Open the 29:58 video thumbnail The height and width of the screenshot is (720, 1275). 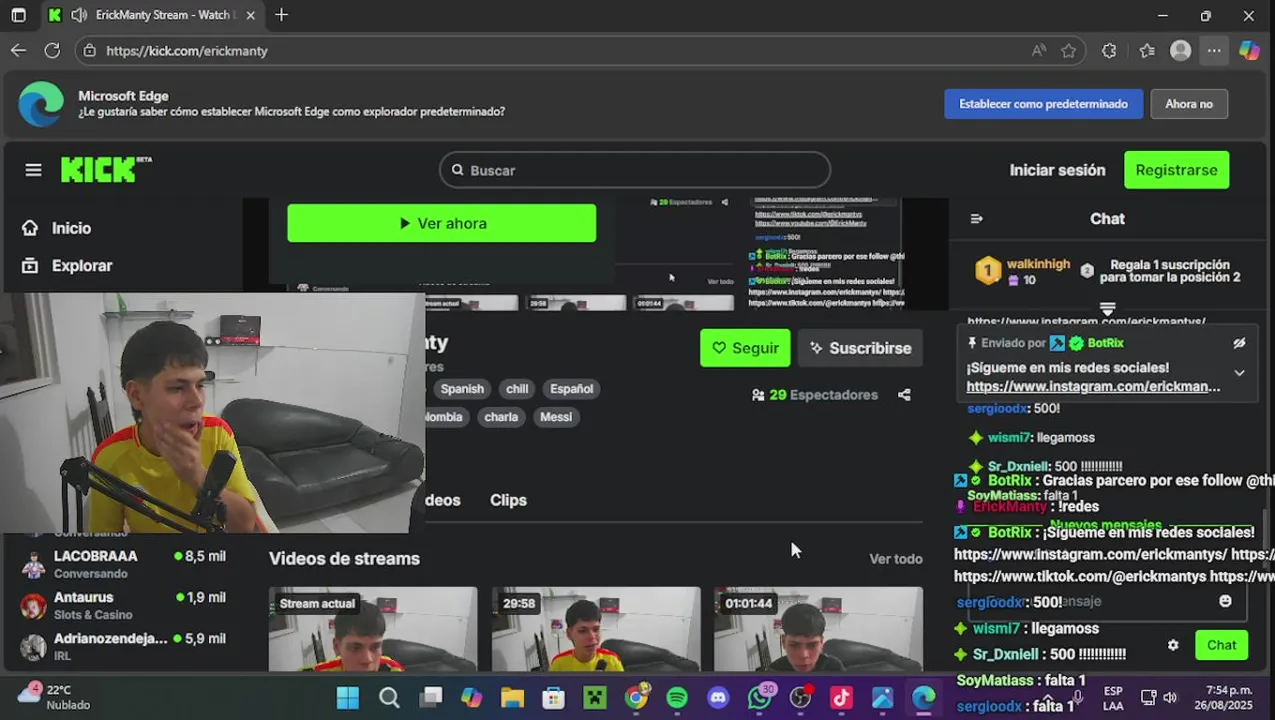click(596, 629)
